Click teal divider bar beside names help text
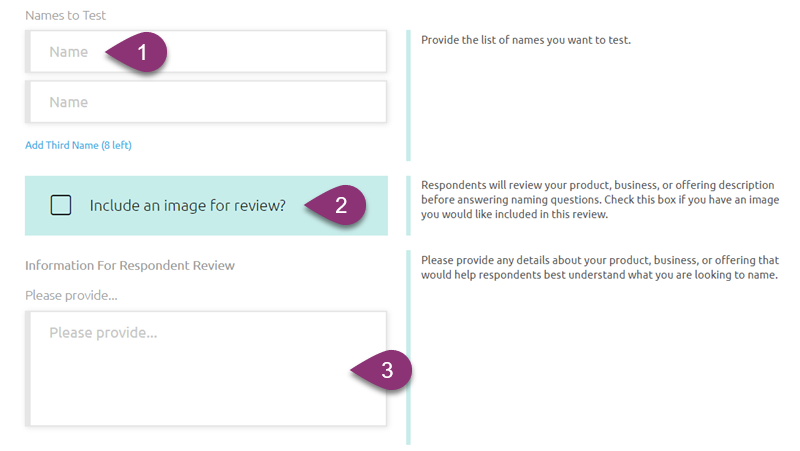 pos(408,95)
